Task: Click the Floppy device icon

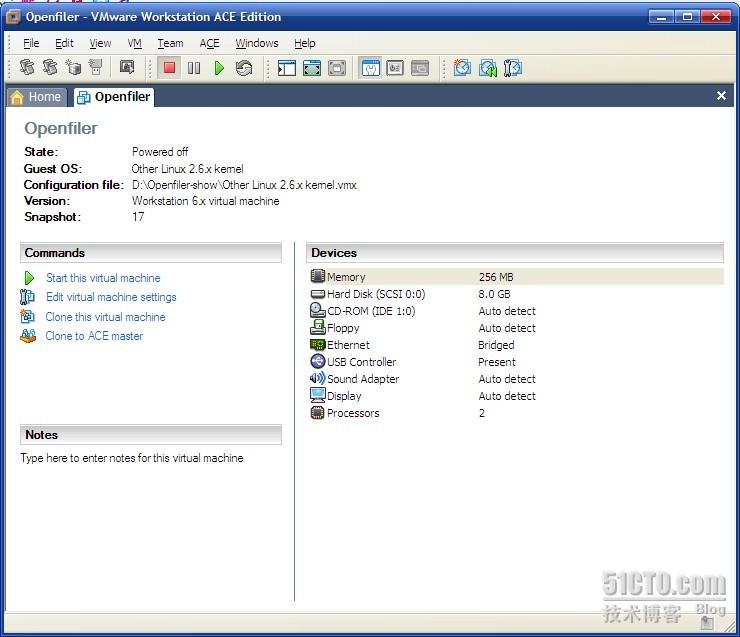Action: point(318,327)
